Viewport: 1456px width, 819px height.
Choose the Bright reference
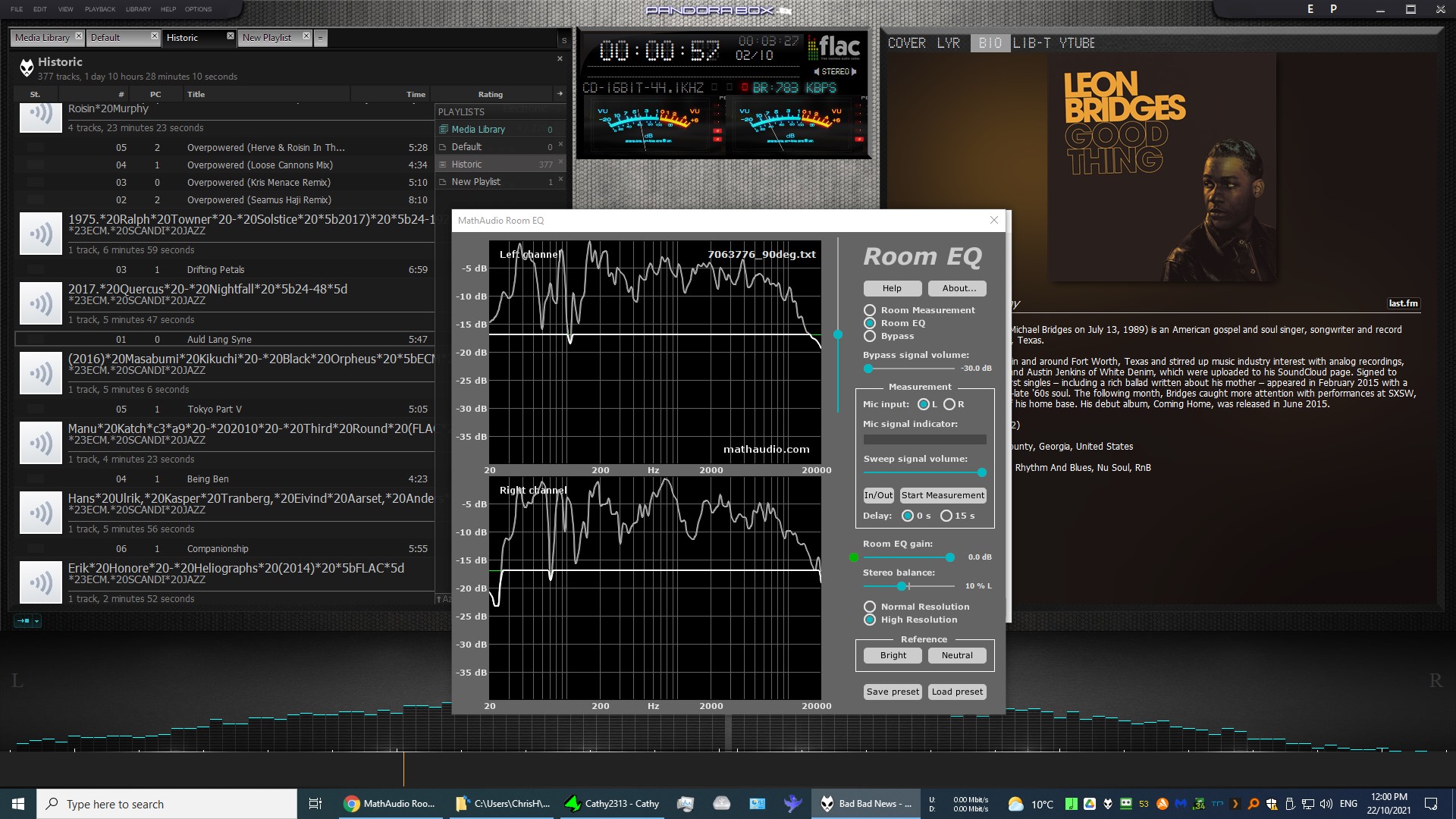tap(893, 655)
